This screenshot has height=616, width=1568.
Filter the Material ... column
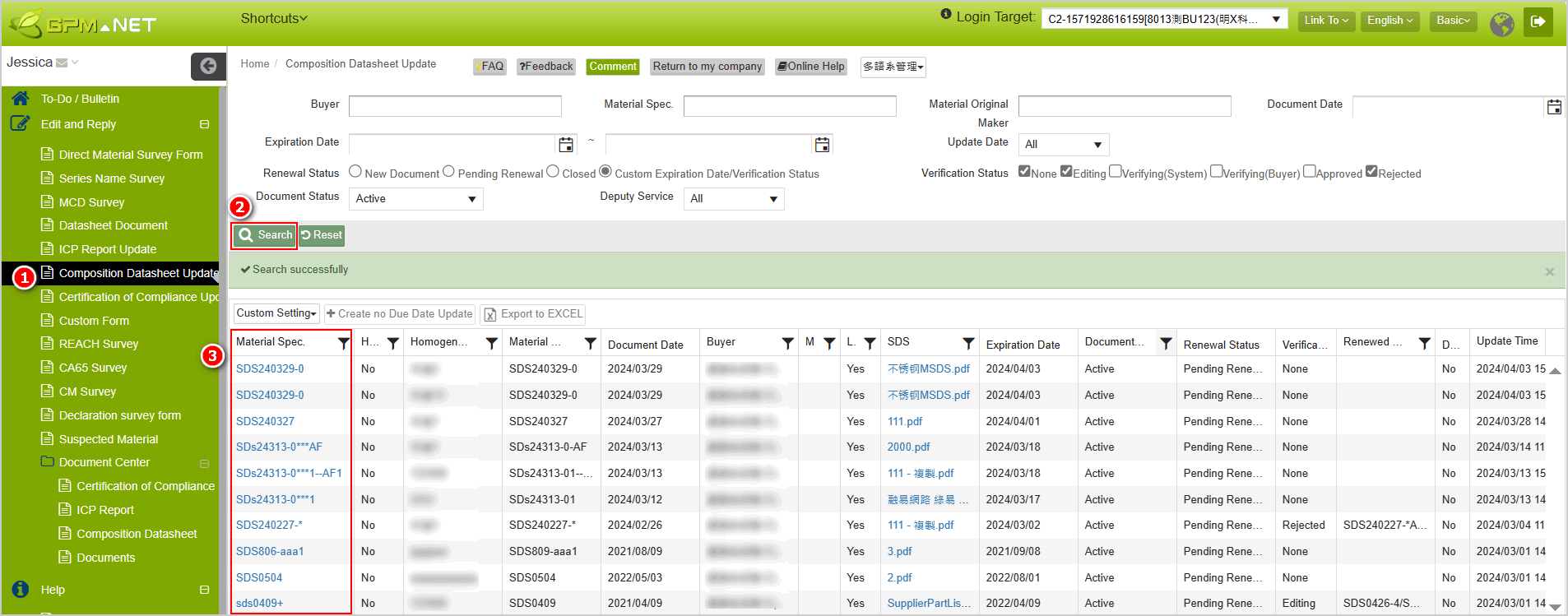tap(590, 344)
